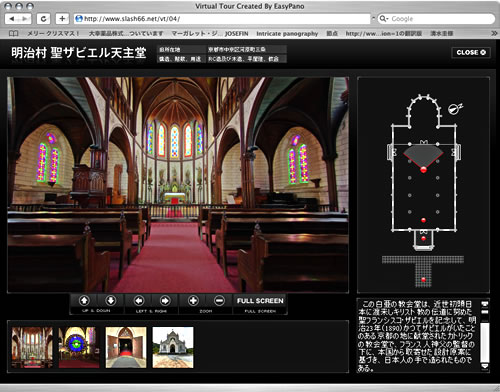Click the CLOSE button in the header
The height and width of the screenshot is (392, 500).
tap(471, 52)
